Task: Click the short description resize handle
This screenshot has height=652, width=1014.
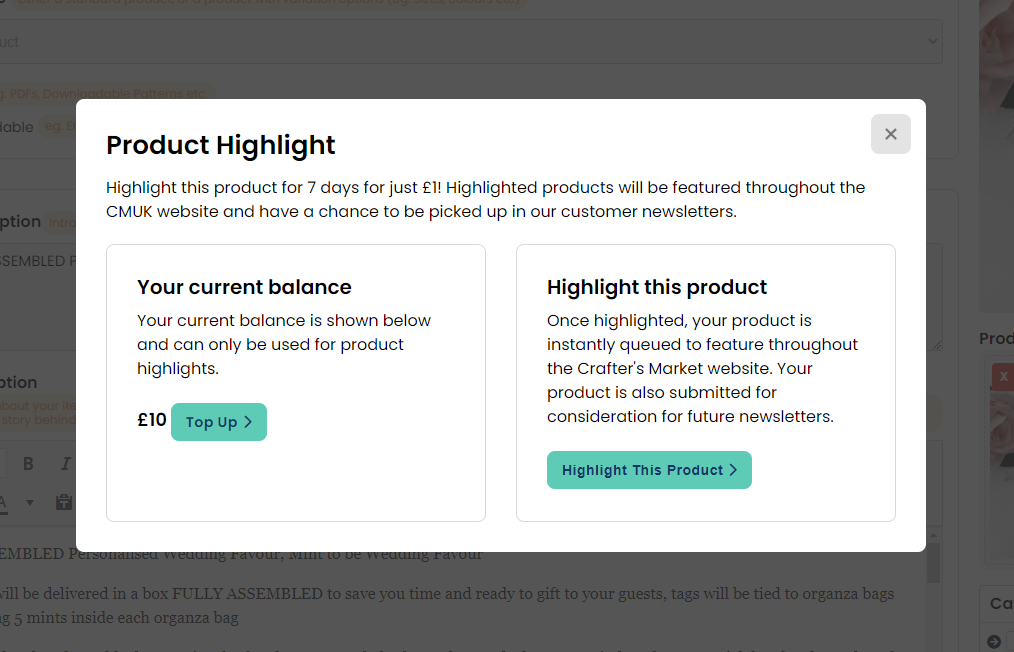Action: pyautogui.click(x=937, y=344)
